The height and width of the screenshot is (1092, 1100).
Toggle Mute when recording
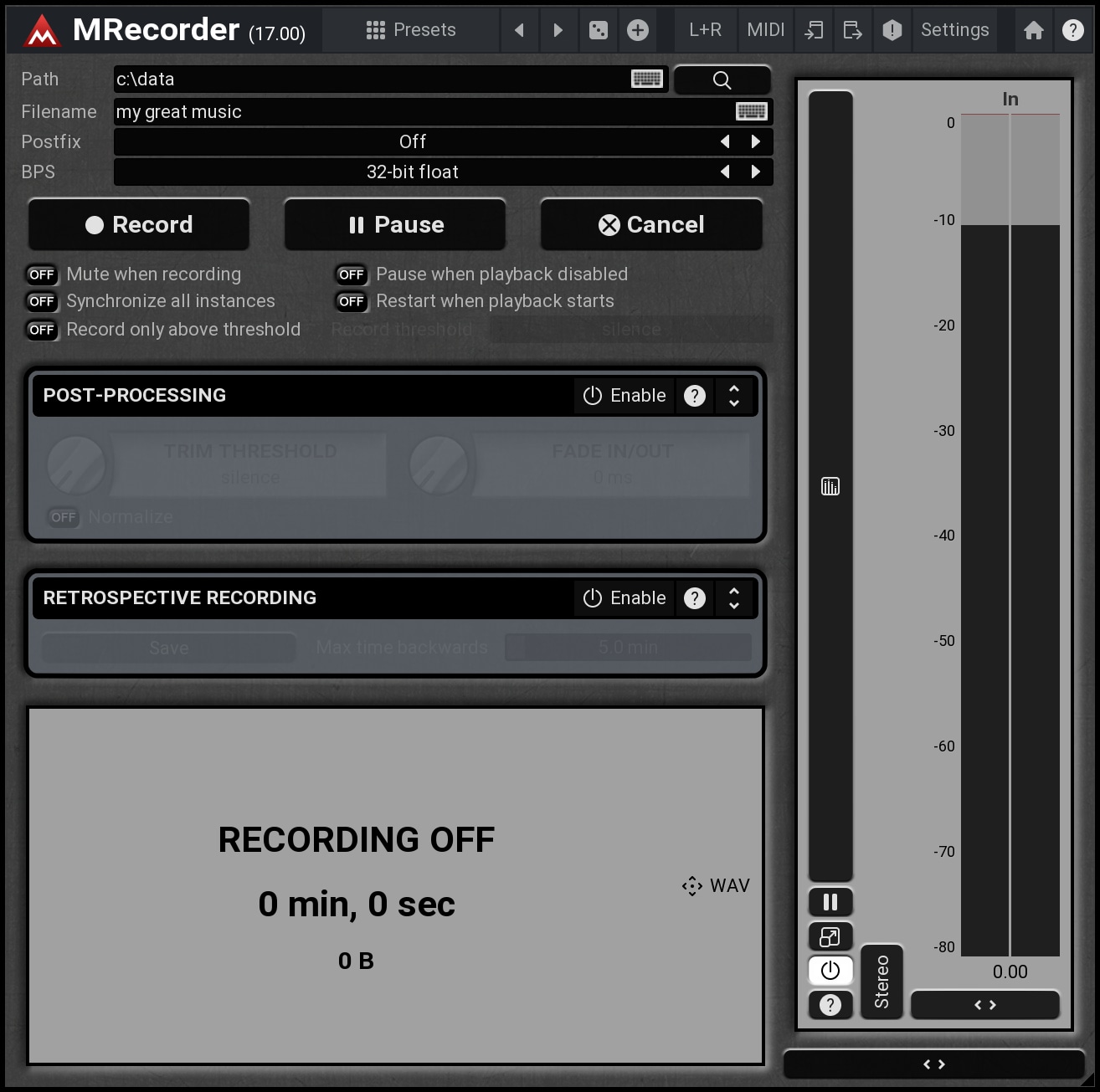42,274
